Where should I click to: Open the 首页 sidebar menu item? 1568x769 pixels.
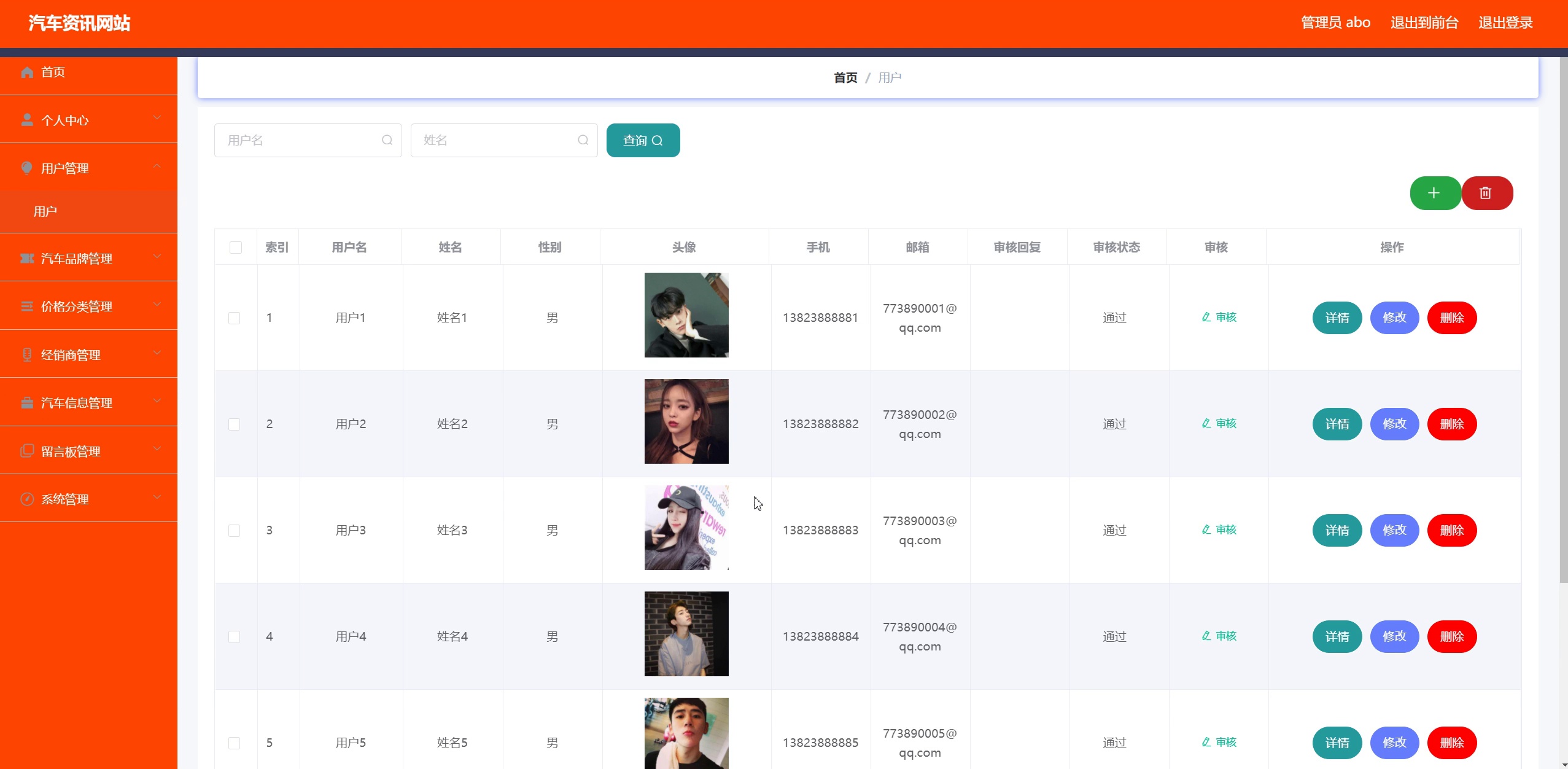coord(88,72)
